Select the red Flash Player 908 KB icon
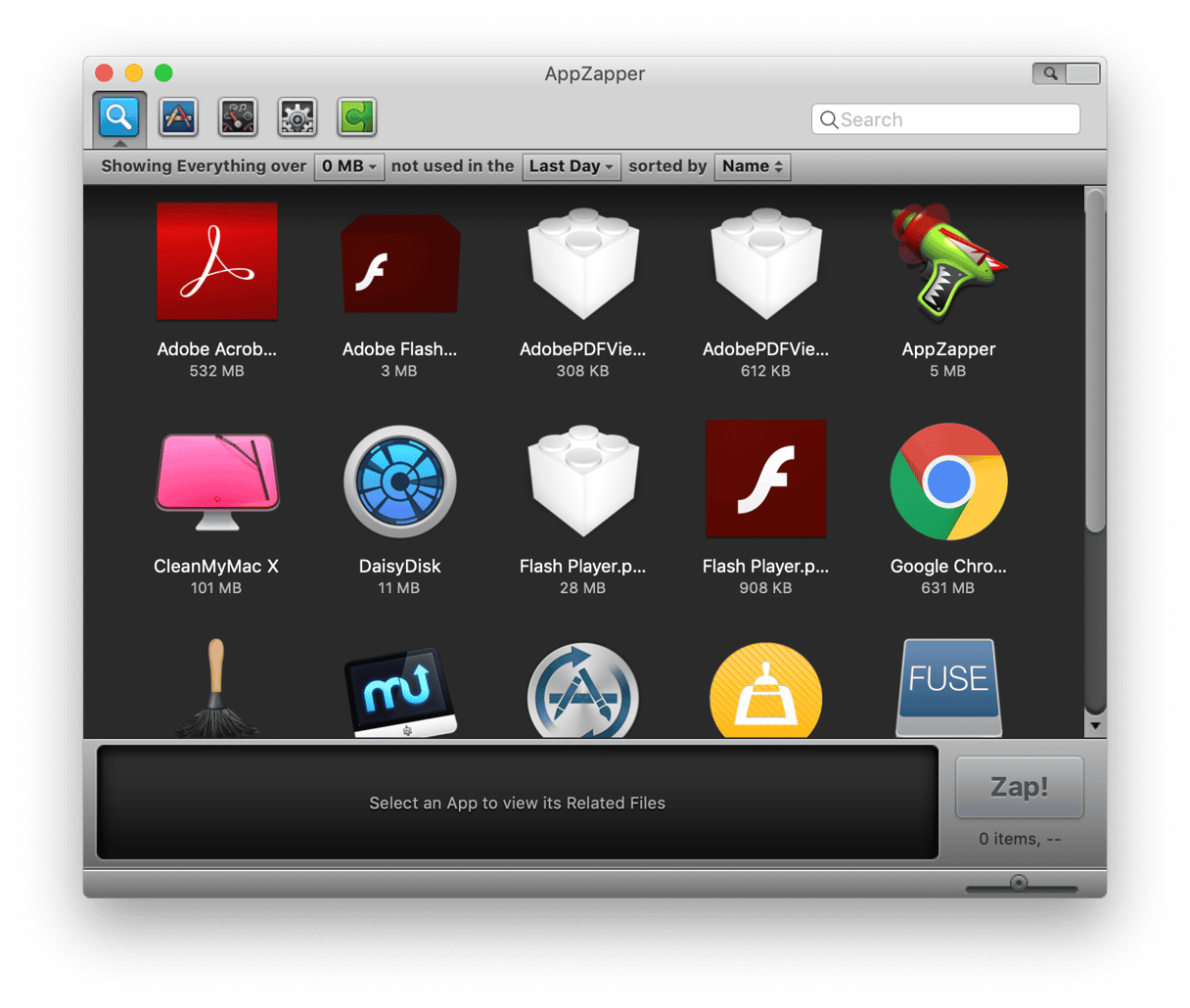The width and height of the screenshot is (1190, 1008). [x=765, y=480]
